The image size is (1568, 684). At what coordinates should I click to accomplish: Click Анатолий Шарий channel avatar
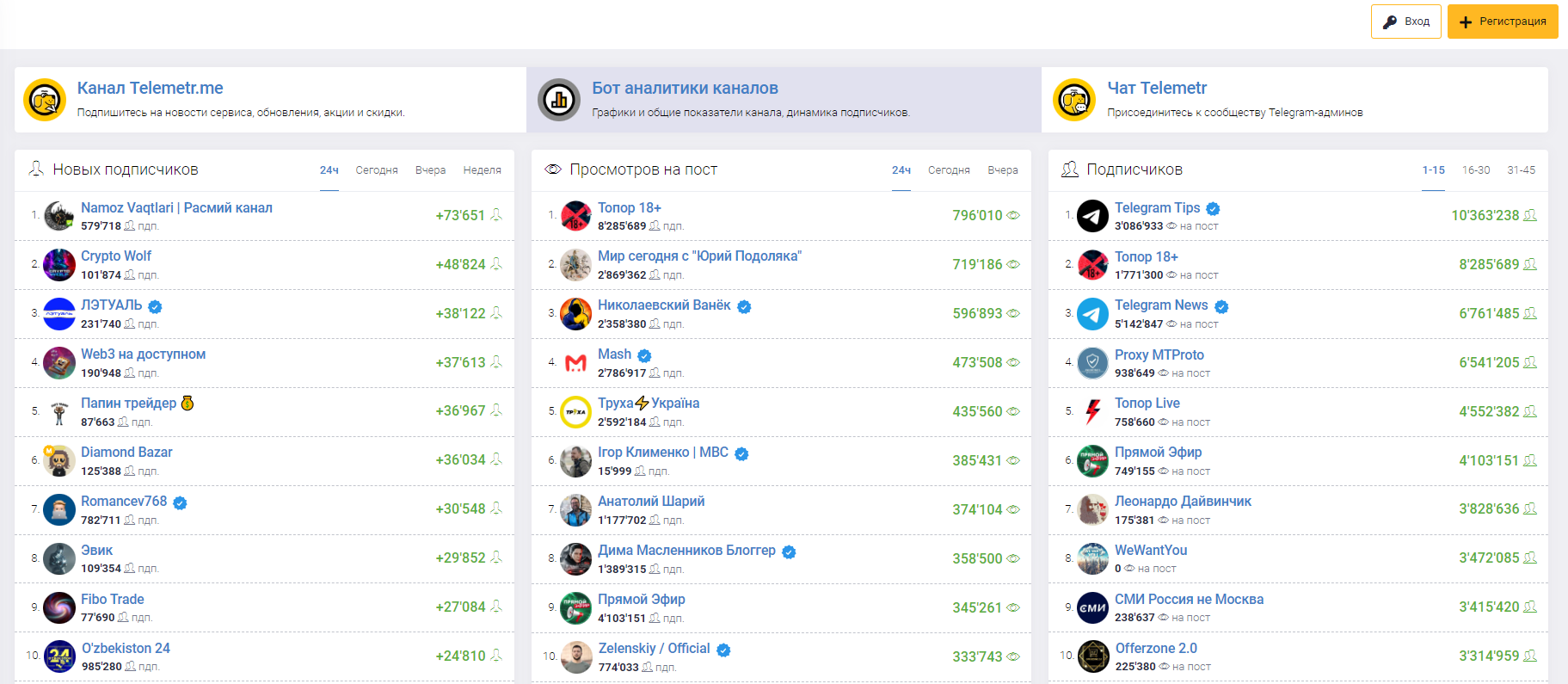(x=576, y=510)
